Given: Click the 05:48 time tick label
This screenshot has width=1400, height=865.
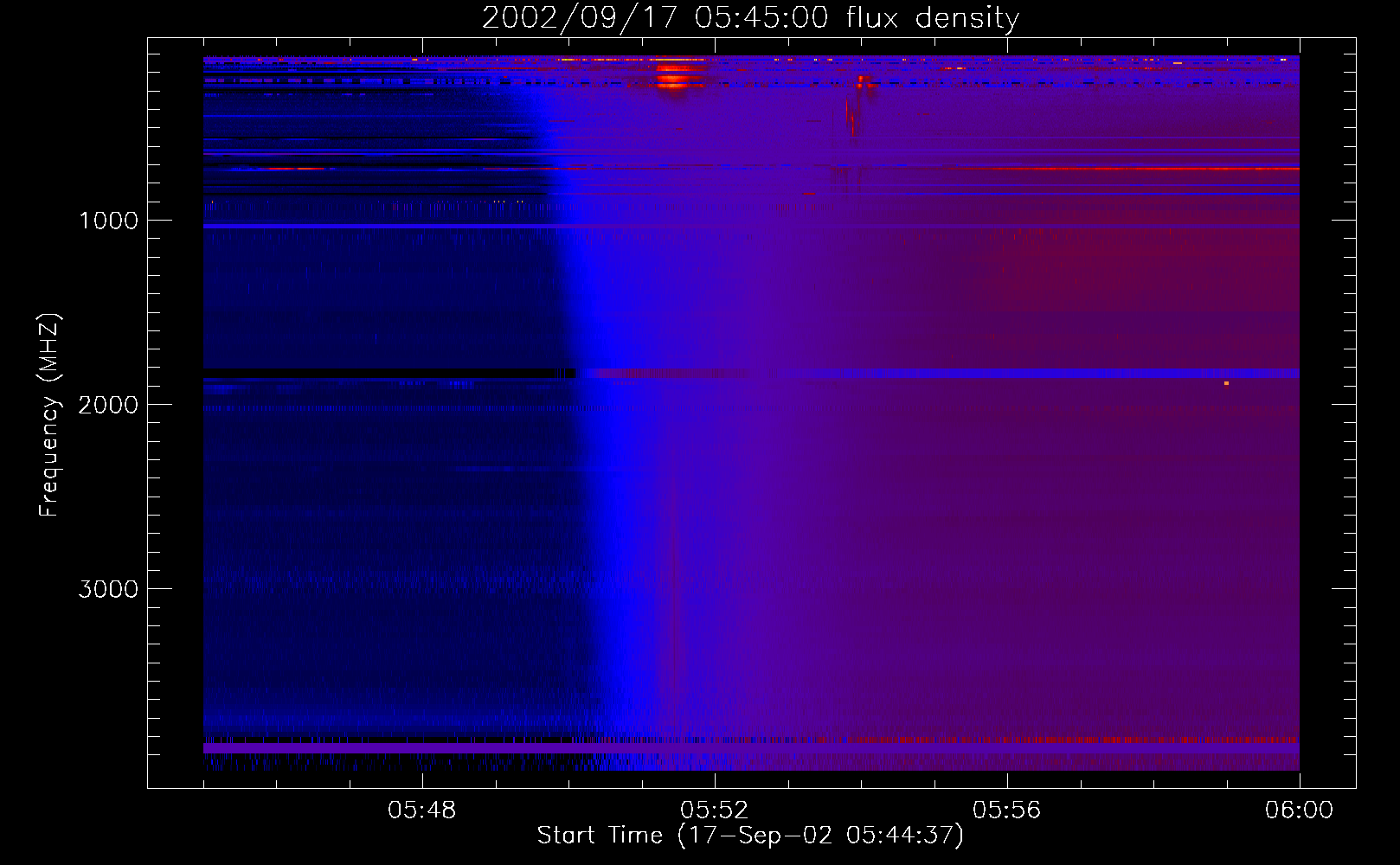Looking at the screenshot, I should 422,811.
